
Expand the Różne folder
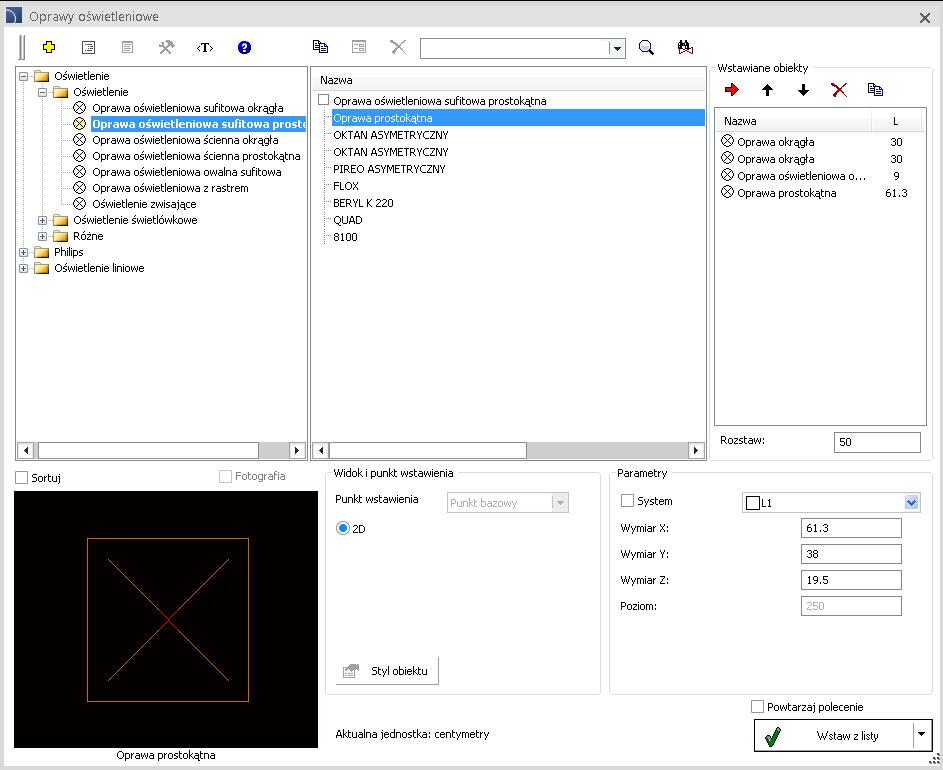coord(42,236)
